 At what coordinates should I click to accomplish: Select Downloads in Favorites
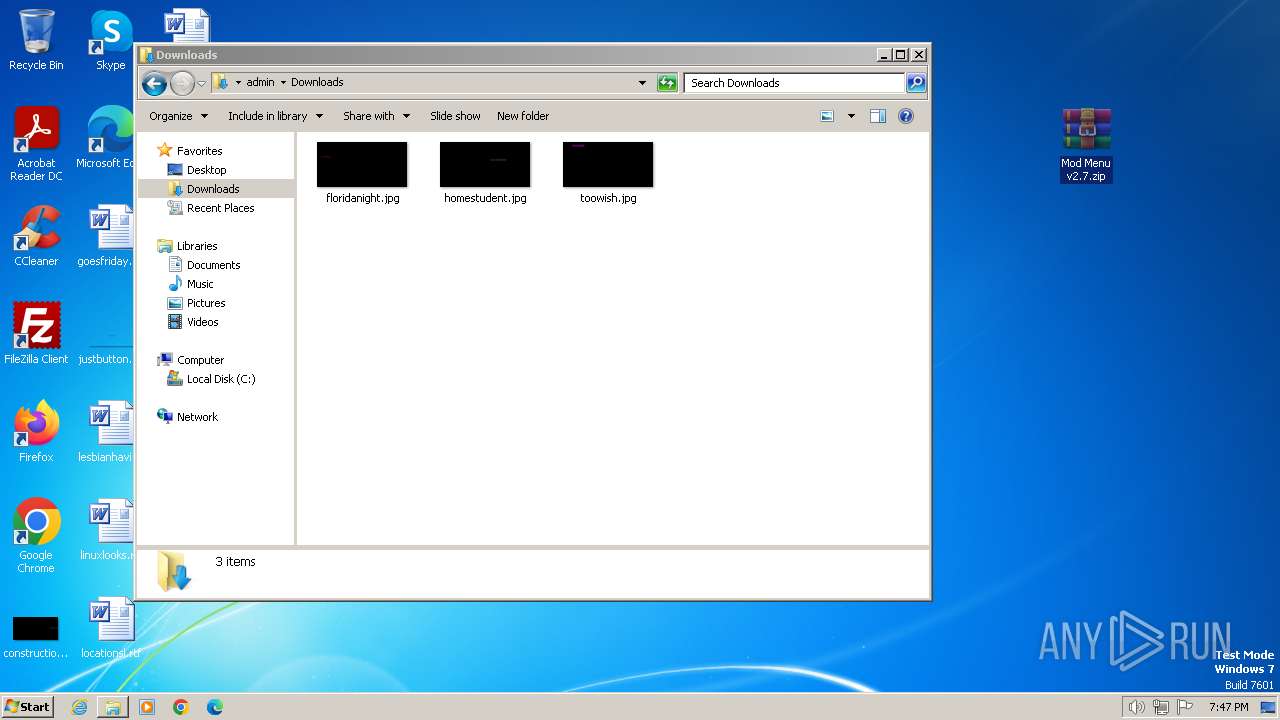click(213, 189)
